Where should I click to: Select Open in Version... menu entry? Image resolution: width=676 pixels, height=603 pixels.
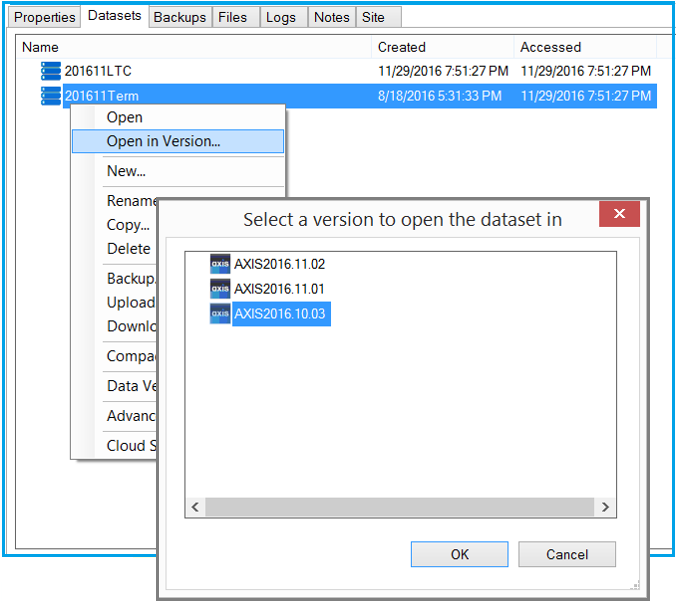(x=178, y=141)
